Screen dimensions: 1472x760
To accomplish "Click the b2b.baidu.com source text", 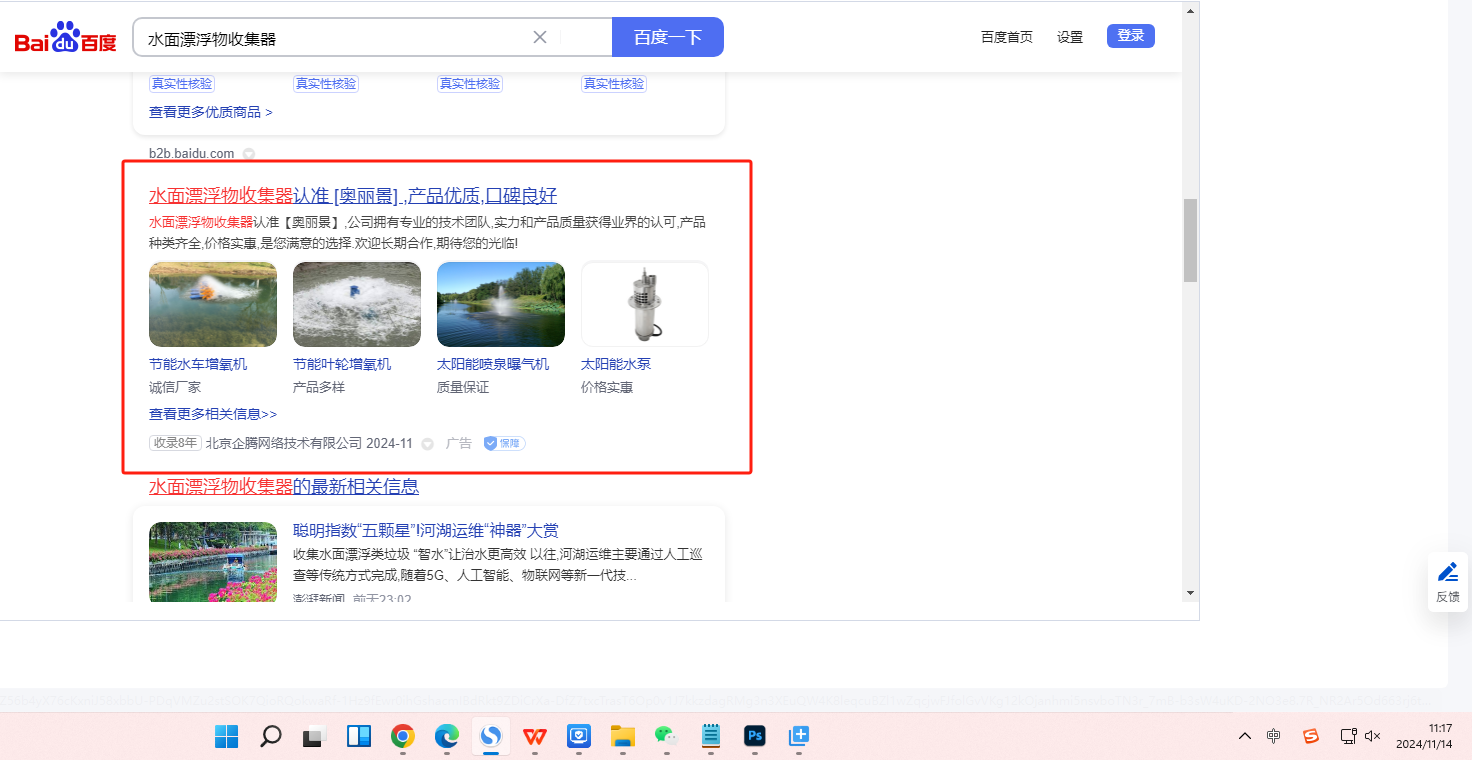I will 191,154.
